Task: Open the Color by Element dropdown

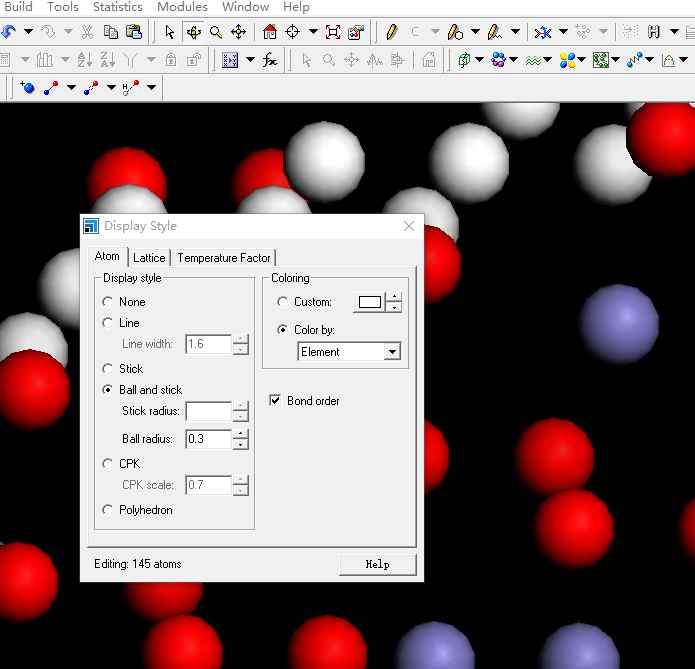Action: (x=392, y=352)
